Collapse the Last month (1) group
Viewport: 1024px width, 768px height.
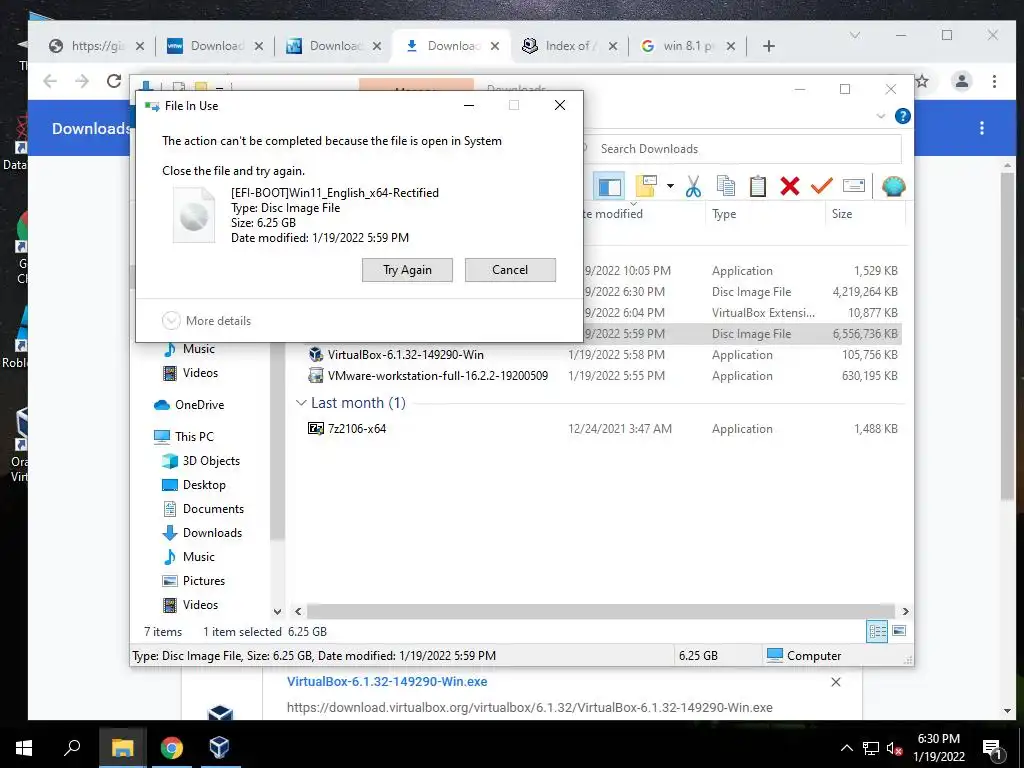point(301,403)
